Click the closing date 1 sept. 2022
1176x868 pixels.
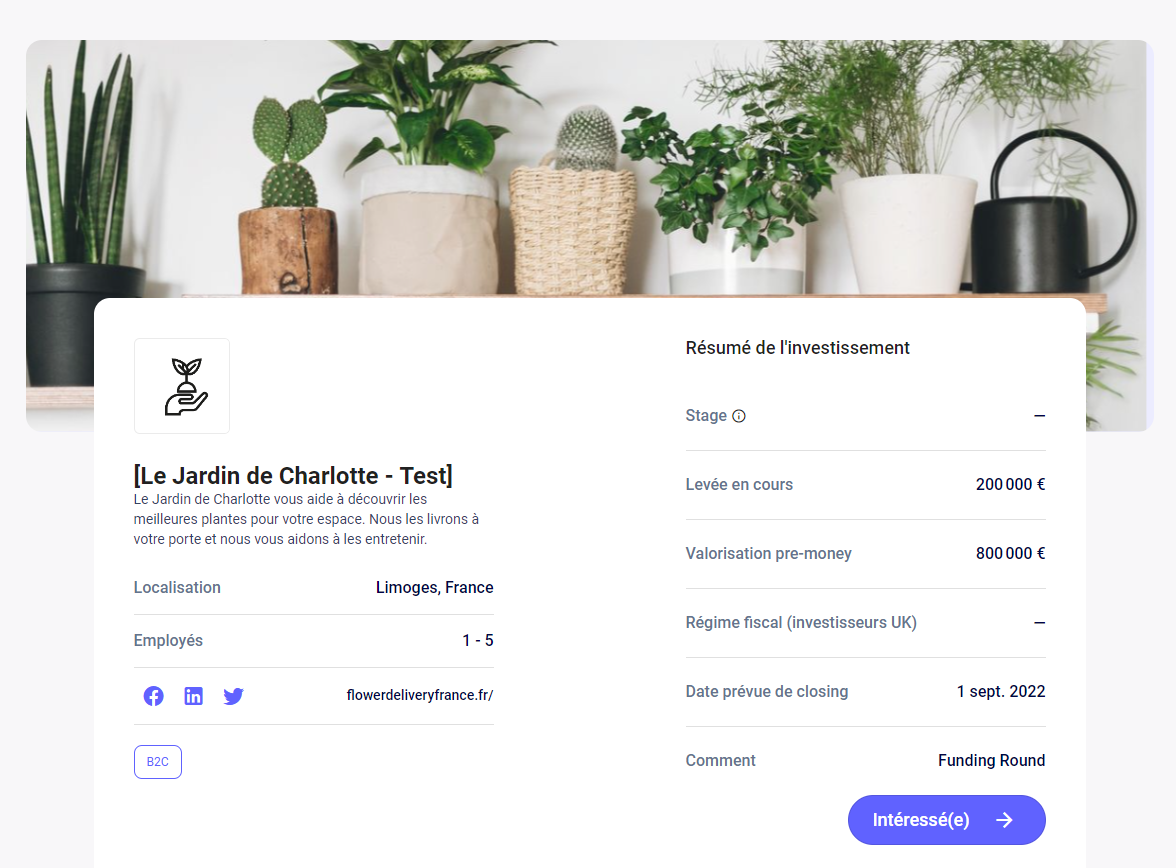[x=1000, y=692]
